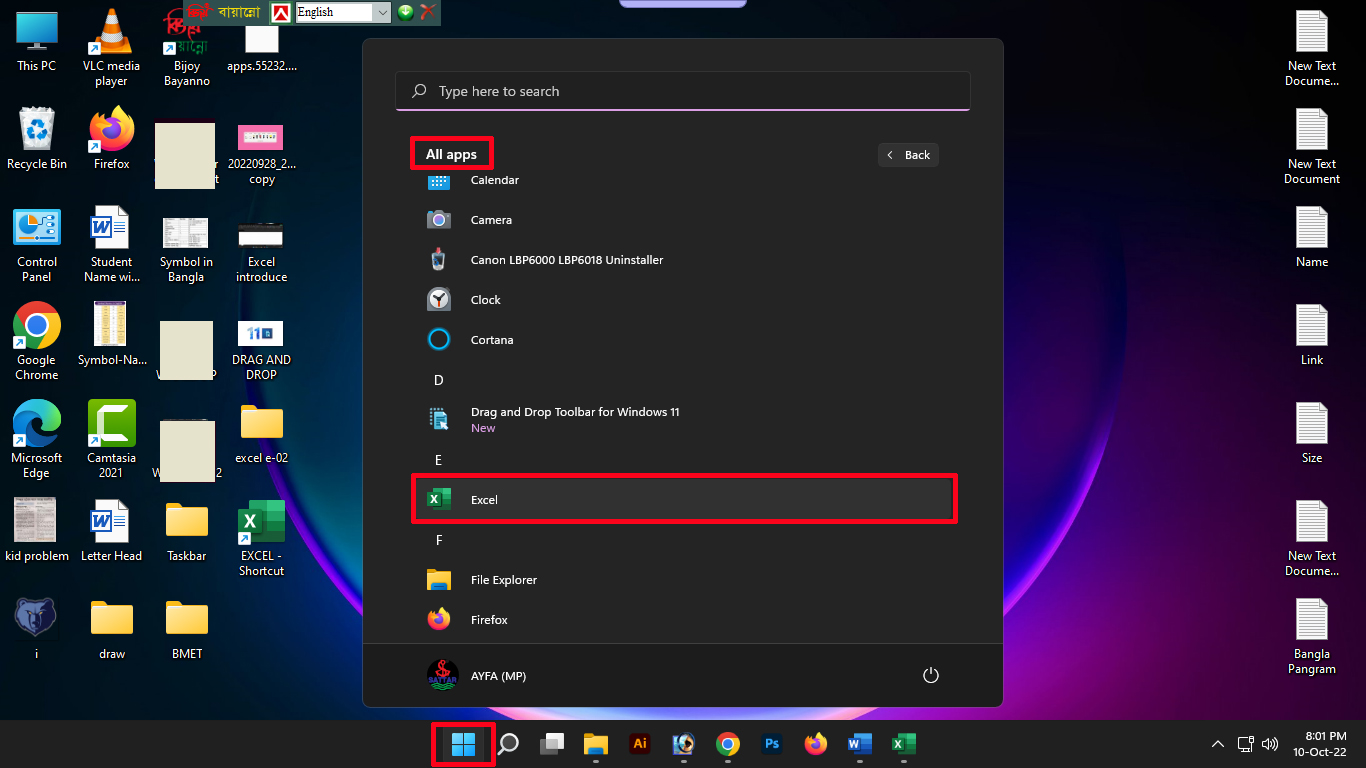This screenshot has height=768, width=1366.
Task: Select the Control Panel desktop icon
Action: tap(37, 245)
